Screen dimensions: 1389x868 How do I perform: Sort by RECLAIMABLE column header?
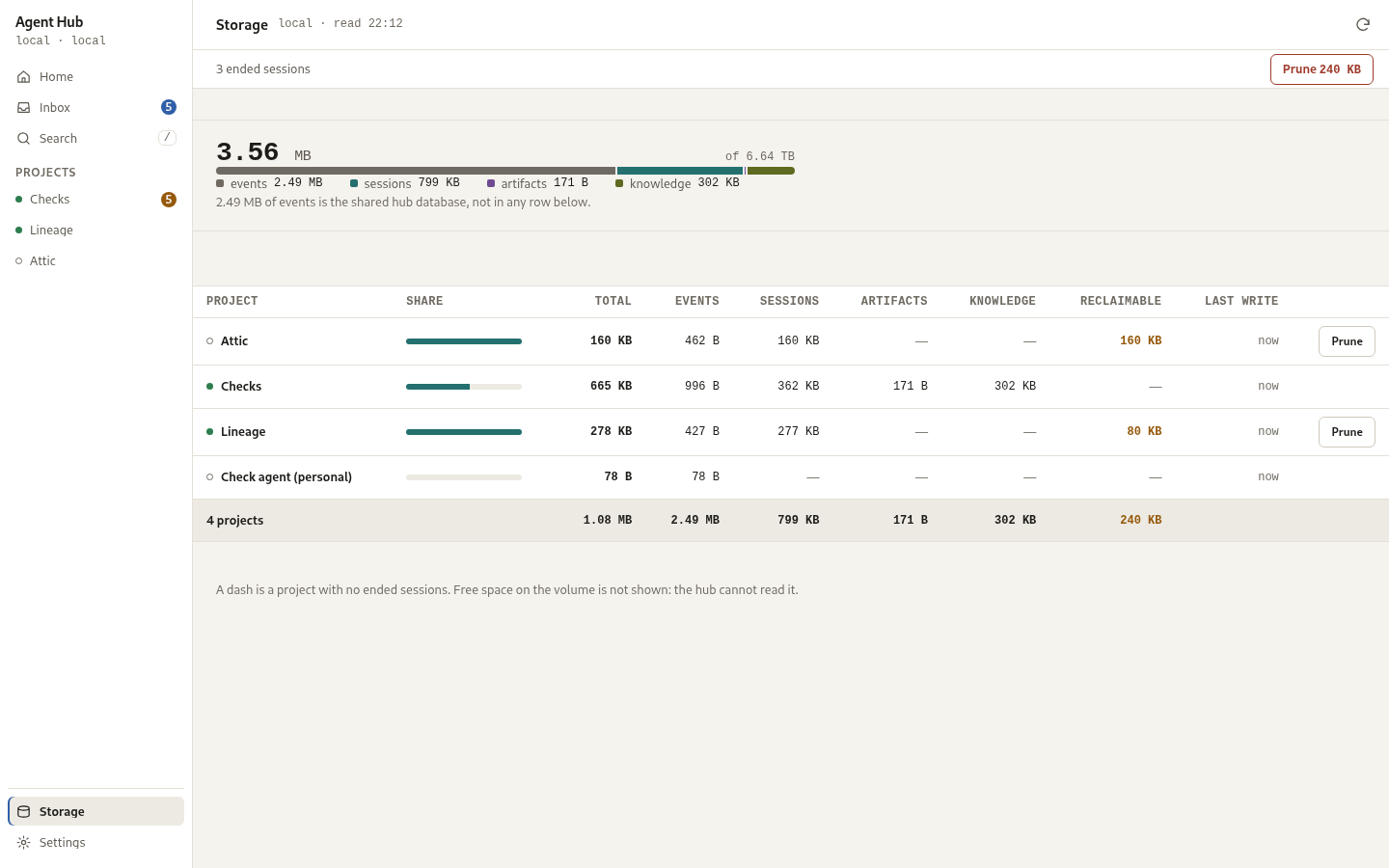1121,302
